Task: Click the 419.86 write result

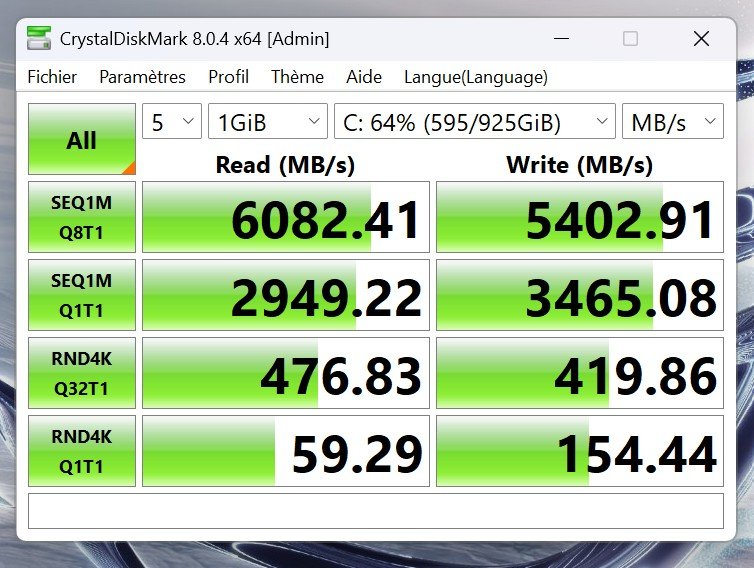Action: tap(580, 373)
